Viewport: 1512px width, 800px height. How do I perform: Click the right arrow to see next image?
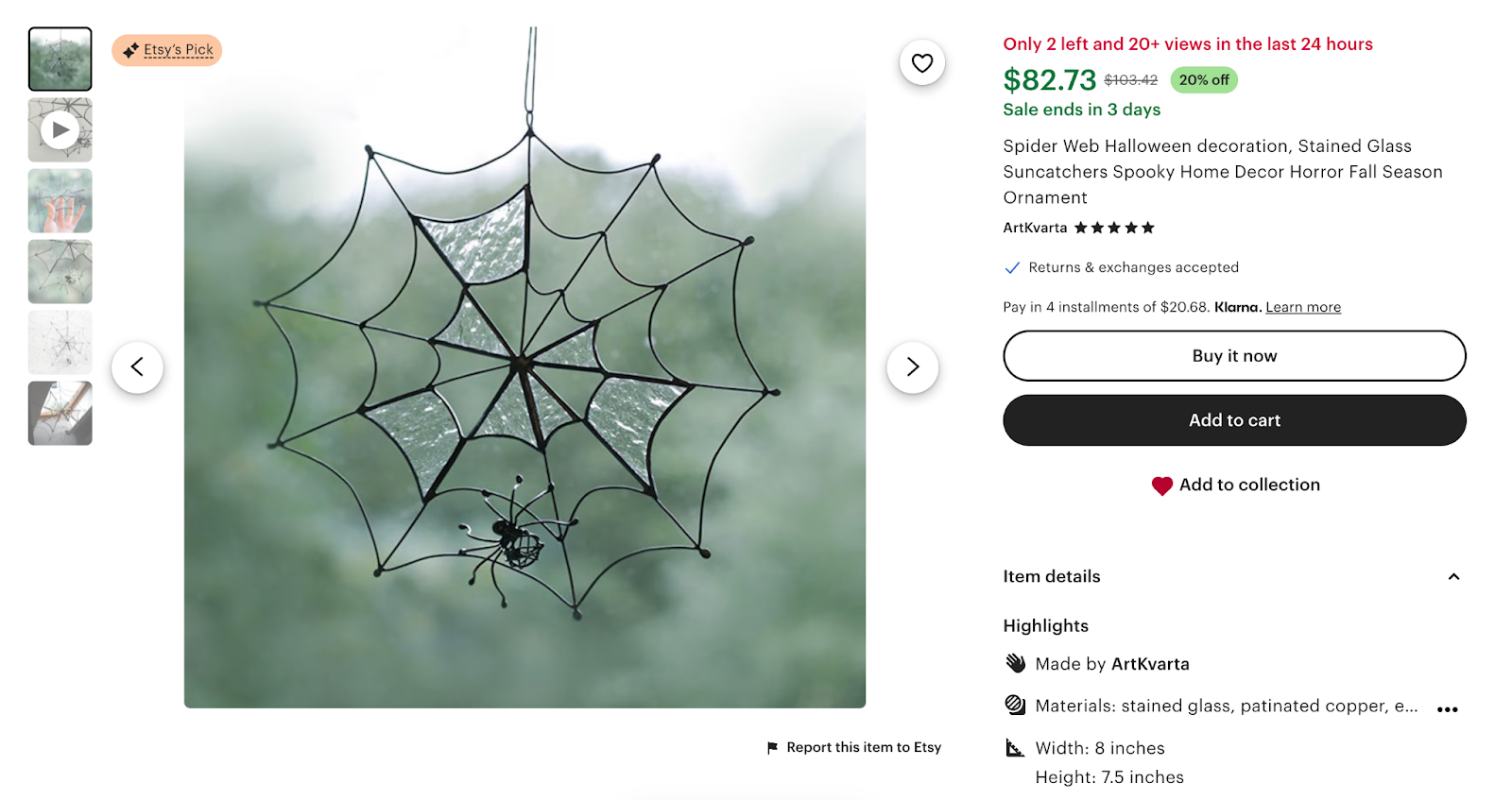click(912, 367)
